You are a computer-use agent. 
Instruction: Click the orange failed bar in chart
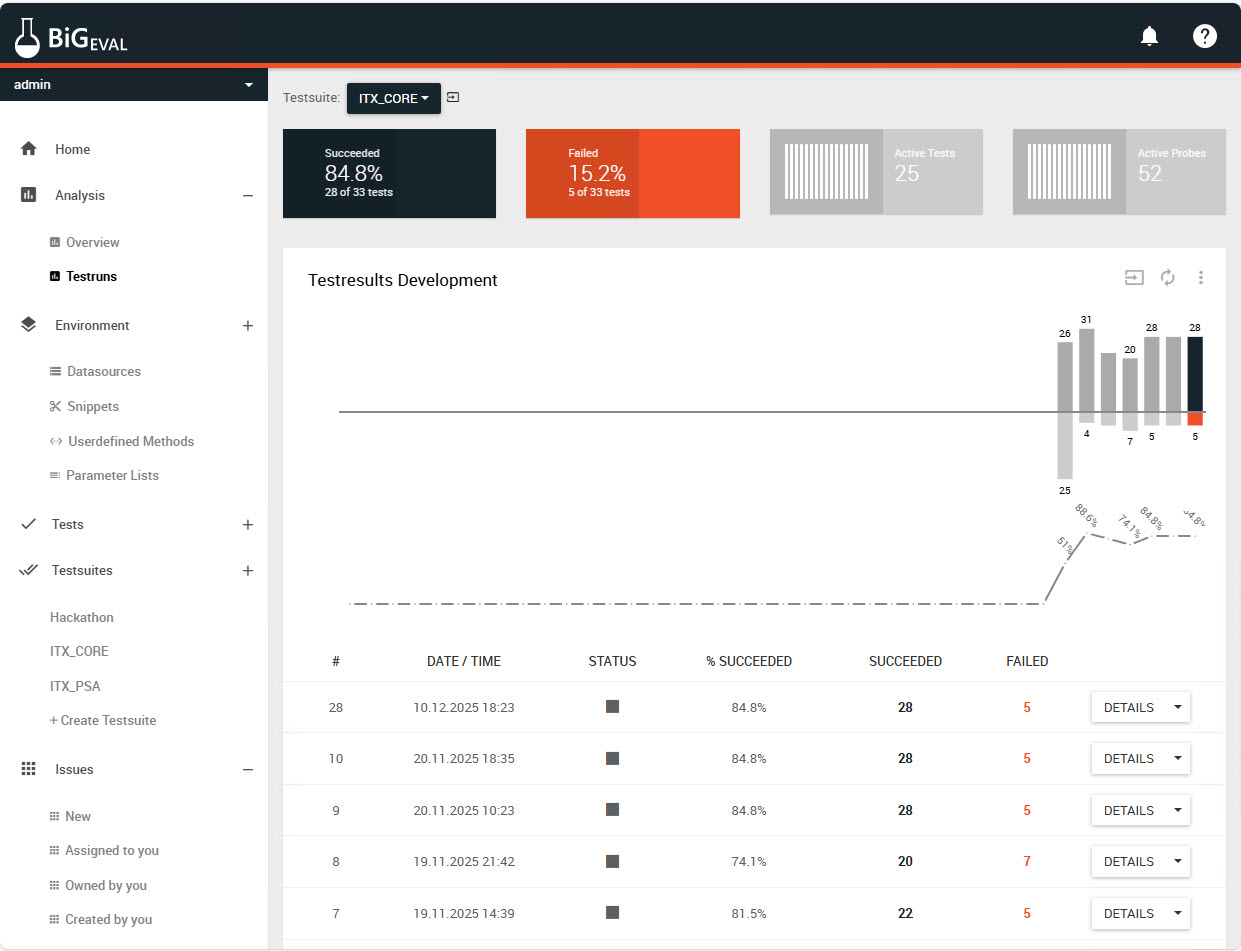1195,419
